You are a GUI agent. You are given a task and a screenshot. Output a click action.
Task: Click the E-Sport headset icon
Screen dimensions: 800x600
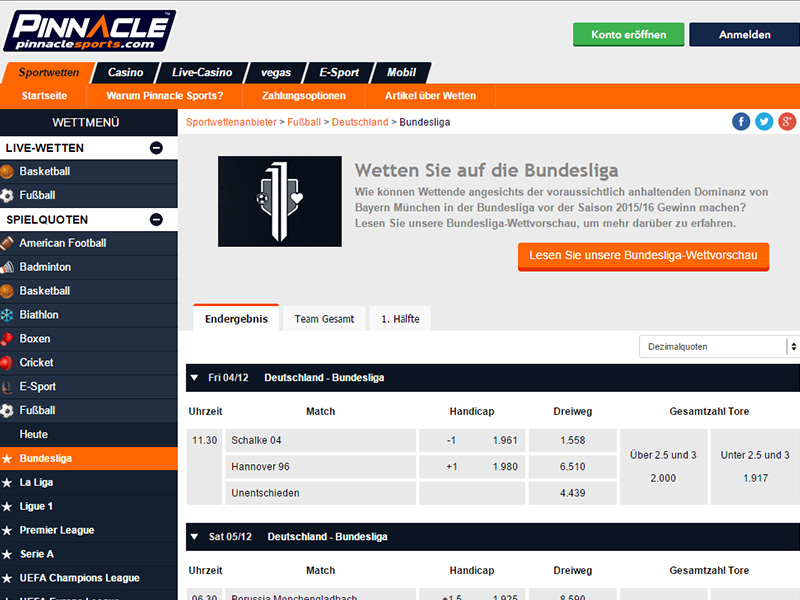coord(7,387)
